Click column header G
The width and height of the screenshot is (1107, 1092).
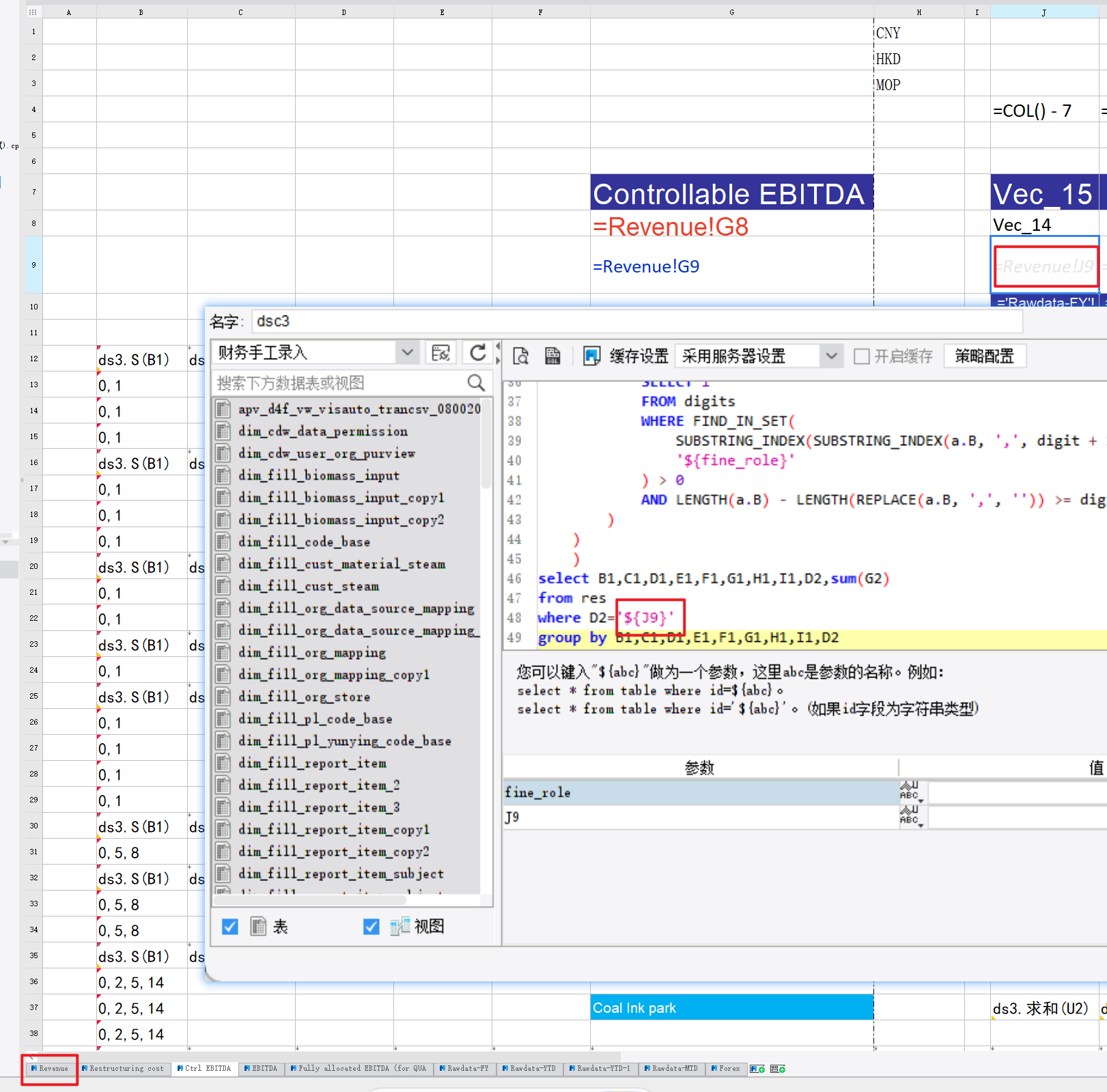(x=731, y=12)
